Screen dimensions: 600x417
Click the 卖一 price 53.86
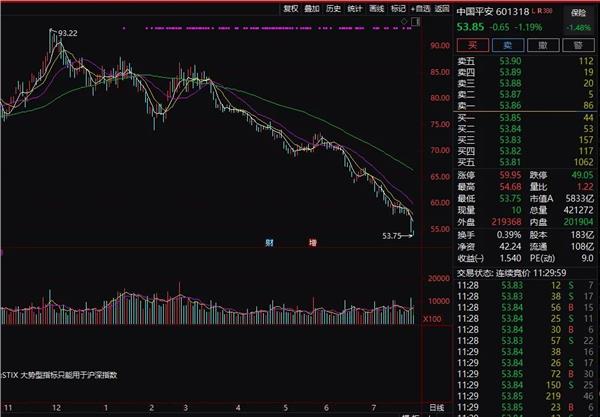(x=510, y=105)
